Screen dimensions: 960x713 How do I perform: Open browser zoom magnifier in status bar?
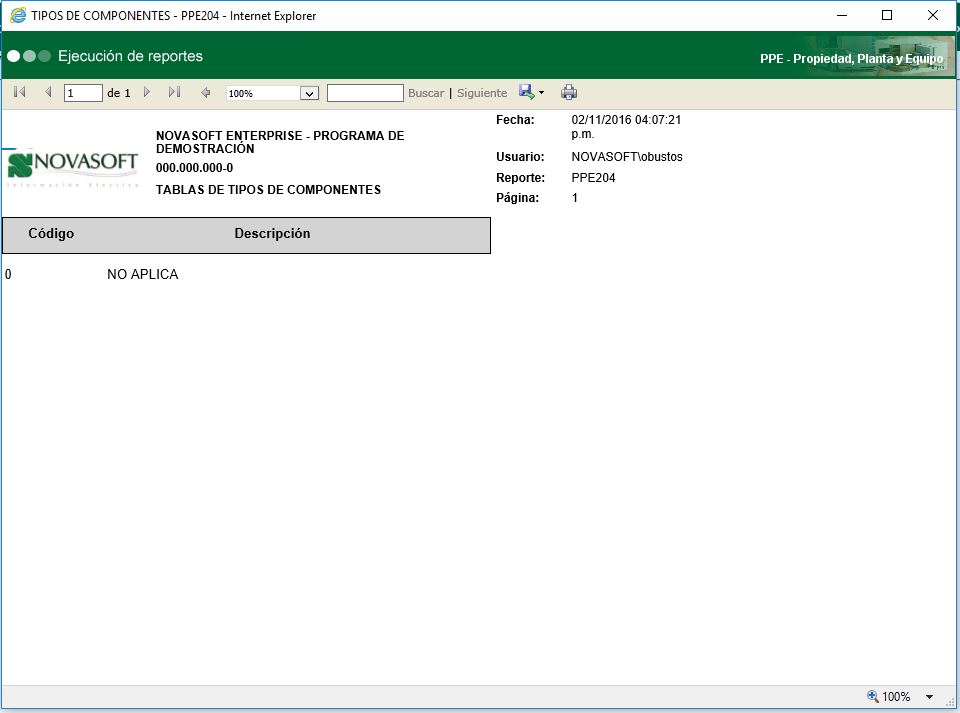pos(872,696)
